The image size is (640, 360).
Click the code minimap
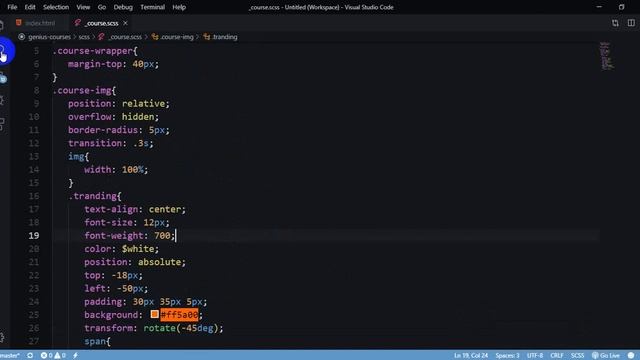[x=606, y=56]
